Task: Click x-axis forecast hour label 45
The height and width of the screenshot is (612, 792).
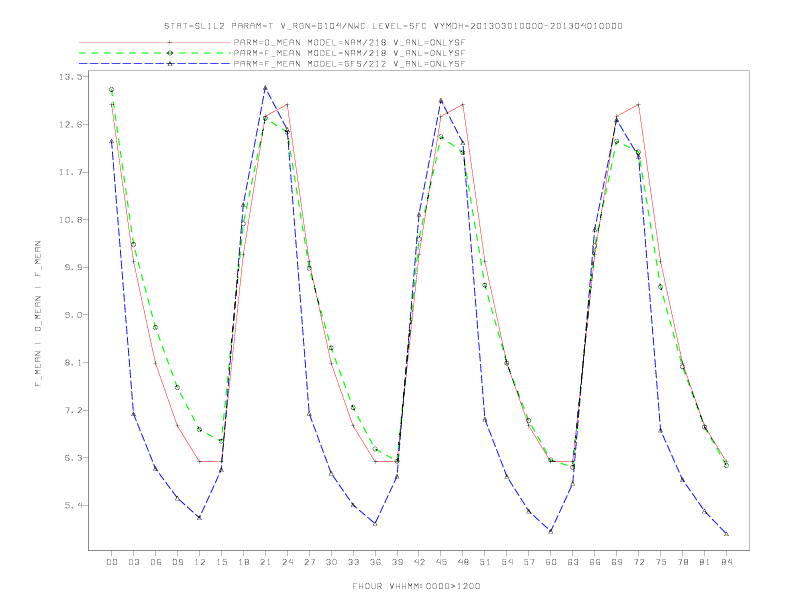Action: (441, 562)
